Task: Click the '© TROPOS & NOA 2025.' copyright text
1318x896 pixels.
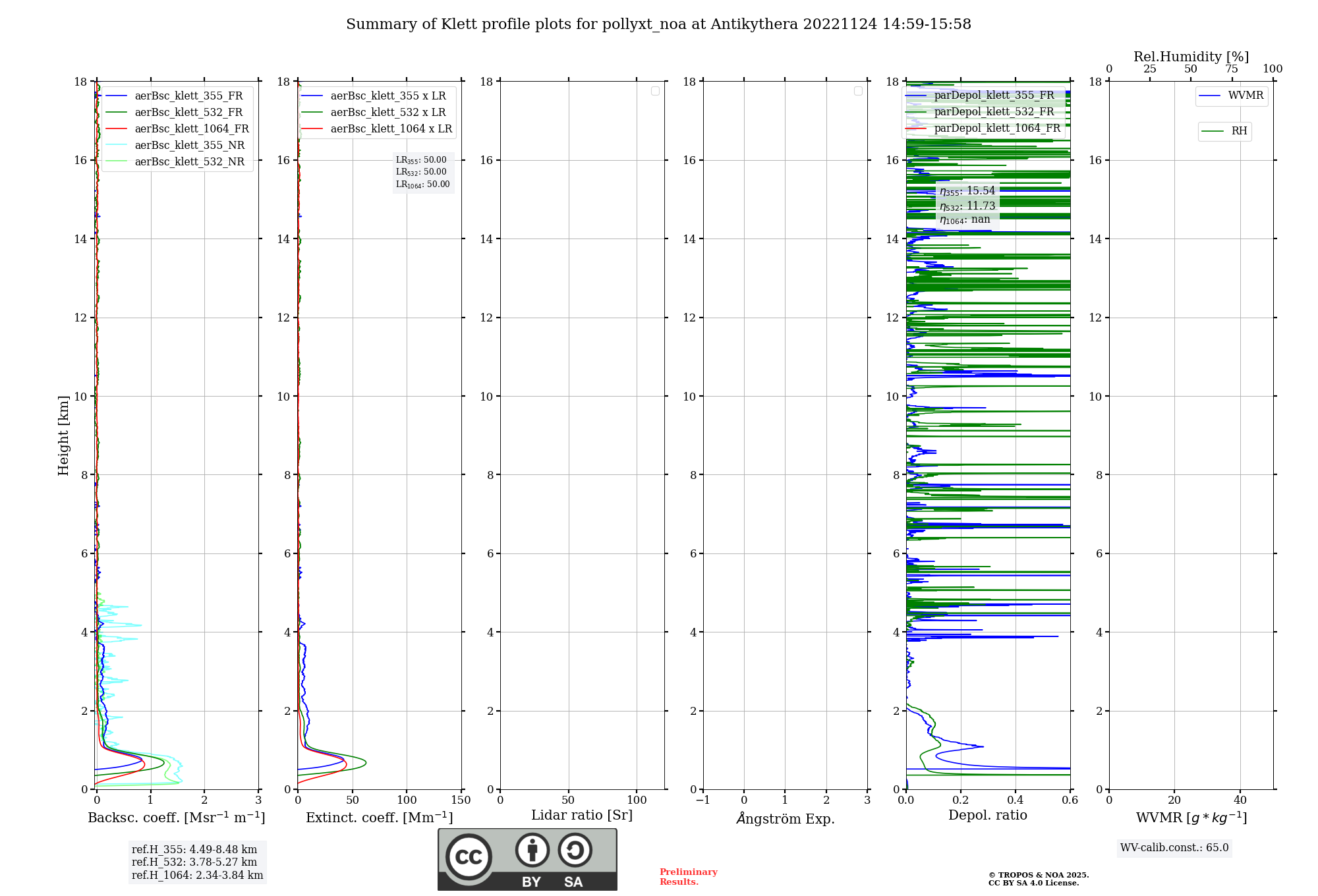Action: pos(1039,875)
